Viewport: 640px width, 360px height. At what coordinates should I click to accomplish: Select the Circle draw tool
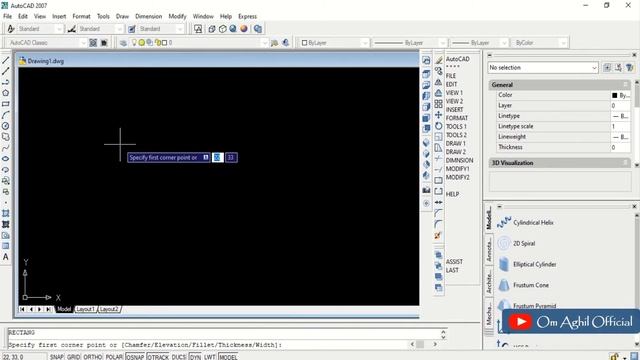6,126
